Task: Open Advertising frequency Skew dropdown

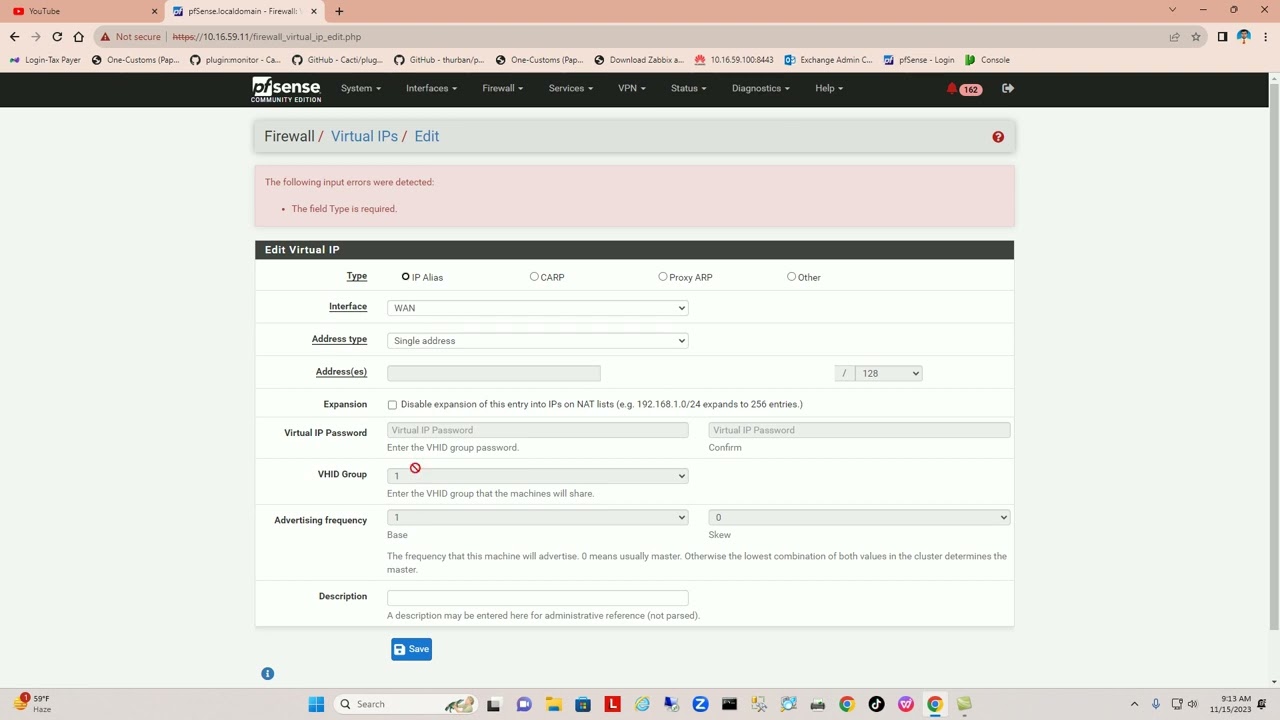Action: pyautogui.click(x=859, y=517)
